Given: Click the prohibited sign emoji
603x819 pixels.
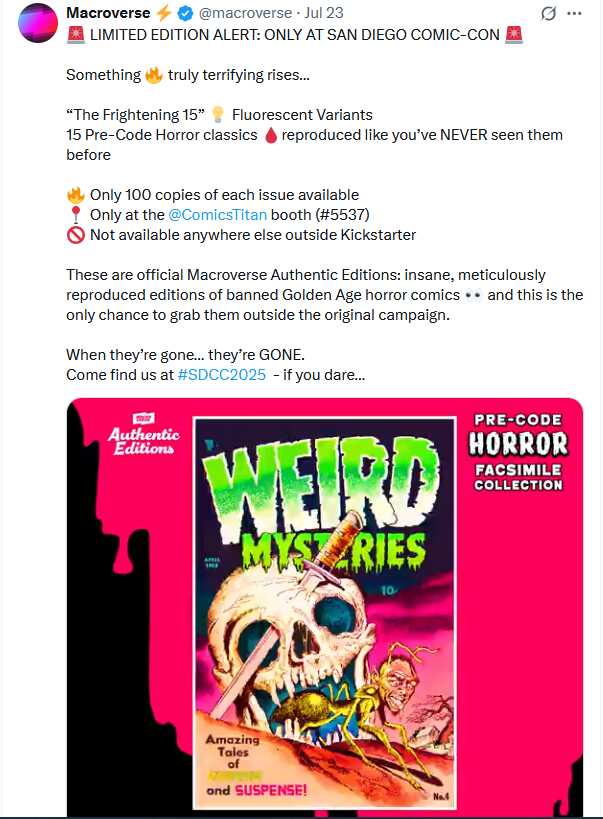Looking at the screenshot, I should (x=76, y=236).
